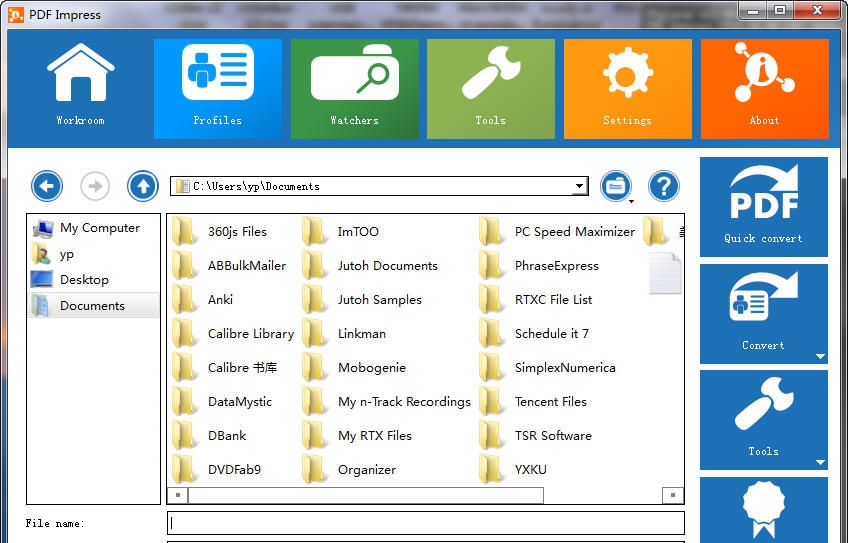Open the About info tile

click(x=764, y=88)
